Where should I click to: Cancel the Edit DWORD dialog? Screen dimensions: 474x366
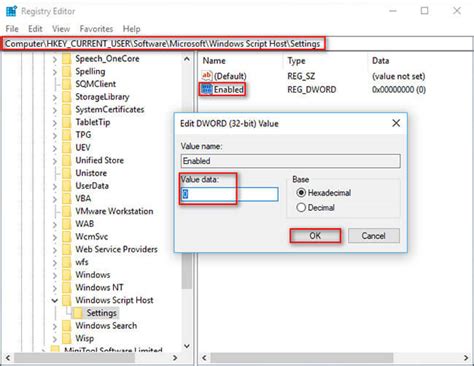point(374,236)
